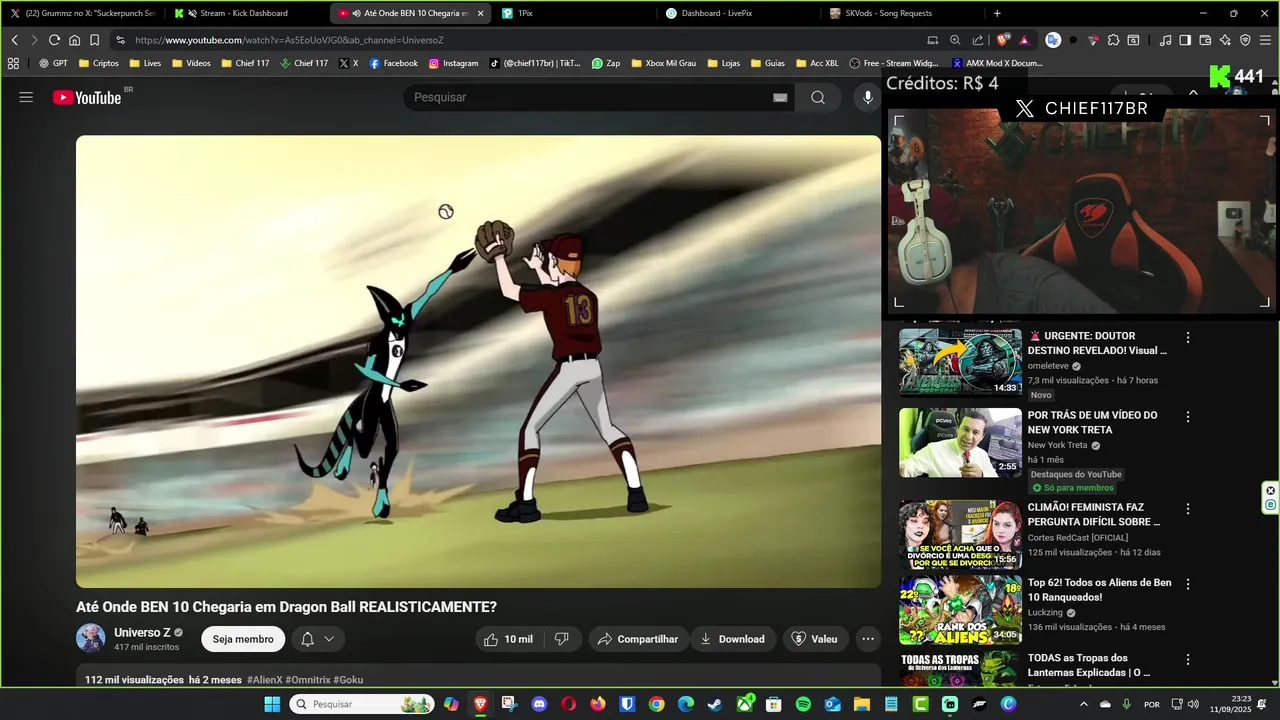Click the YouTube logo
This screenshot has width=1280, height=720.
[x=87, y=97]
